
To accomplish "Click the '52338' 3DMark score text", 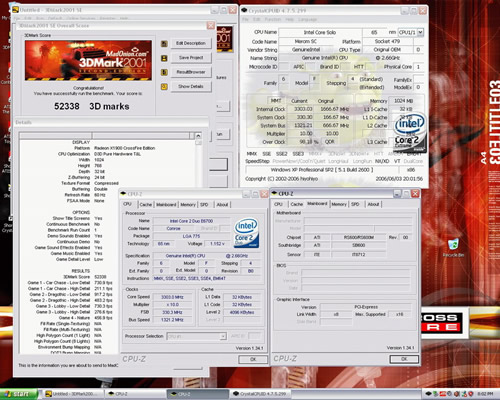I will (67, 106).
